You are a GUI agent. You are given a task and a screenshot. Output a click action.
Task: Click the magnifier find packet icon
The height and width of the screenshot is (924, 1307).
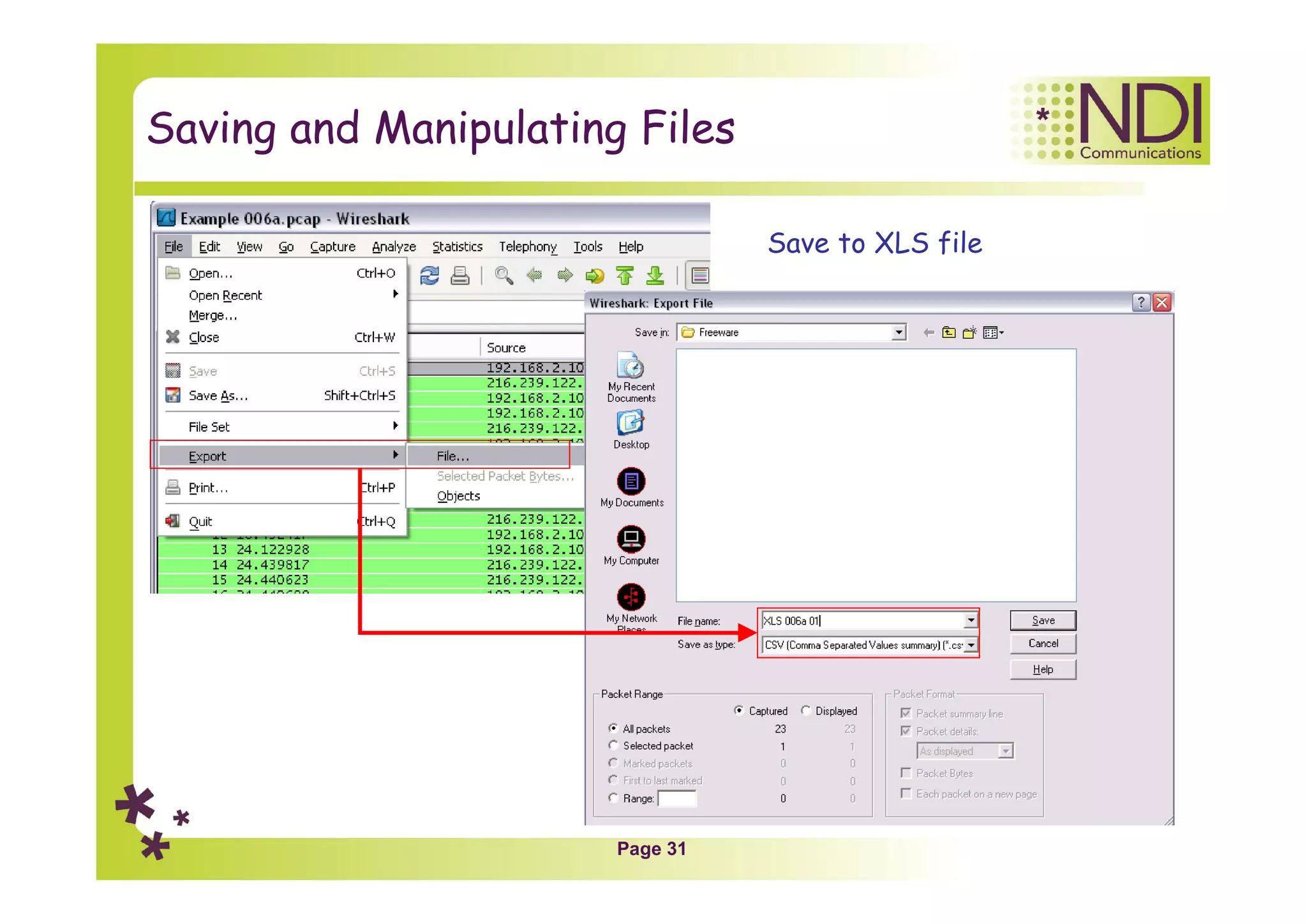click(504, 276)
